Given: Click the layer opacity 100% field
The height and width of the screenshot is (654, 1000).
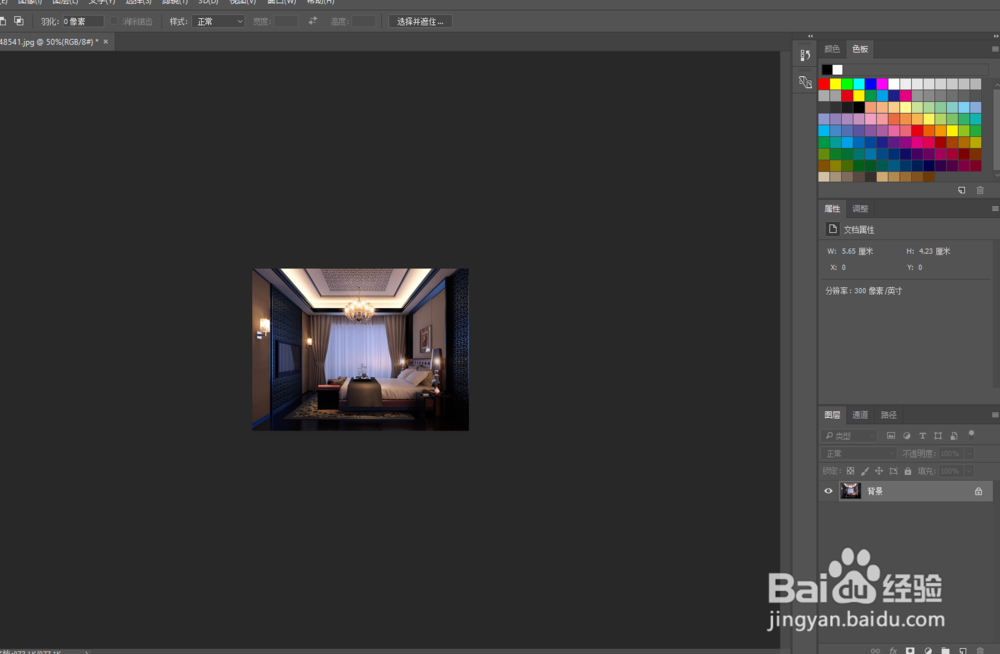Looking at the screenshot, I should (x=950, y=454).
